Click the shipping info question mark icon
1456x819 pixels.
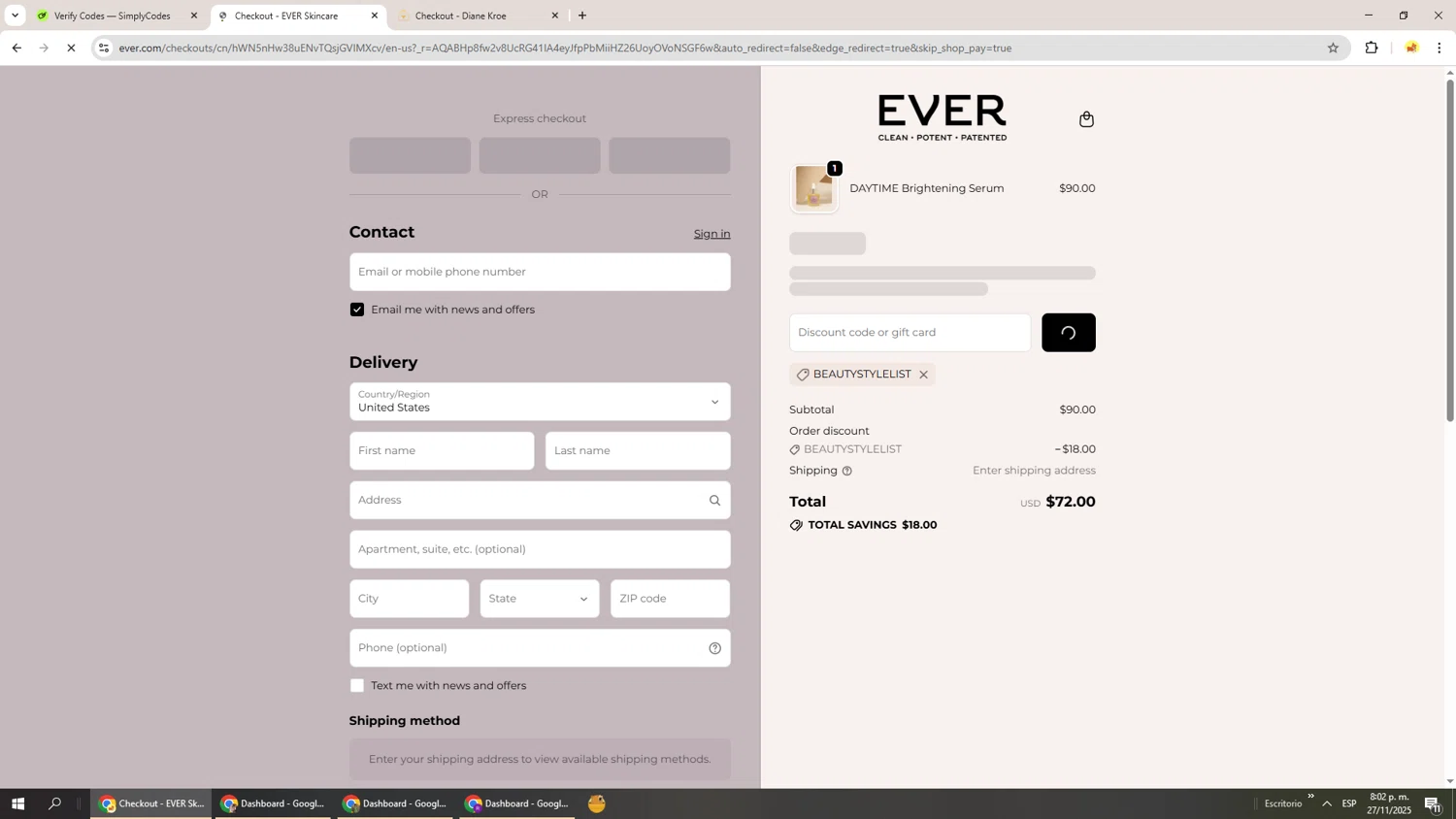click(846, 471)
